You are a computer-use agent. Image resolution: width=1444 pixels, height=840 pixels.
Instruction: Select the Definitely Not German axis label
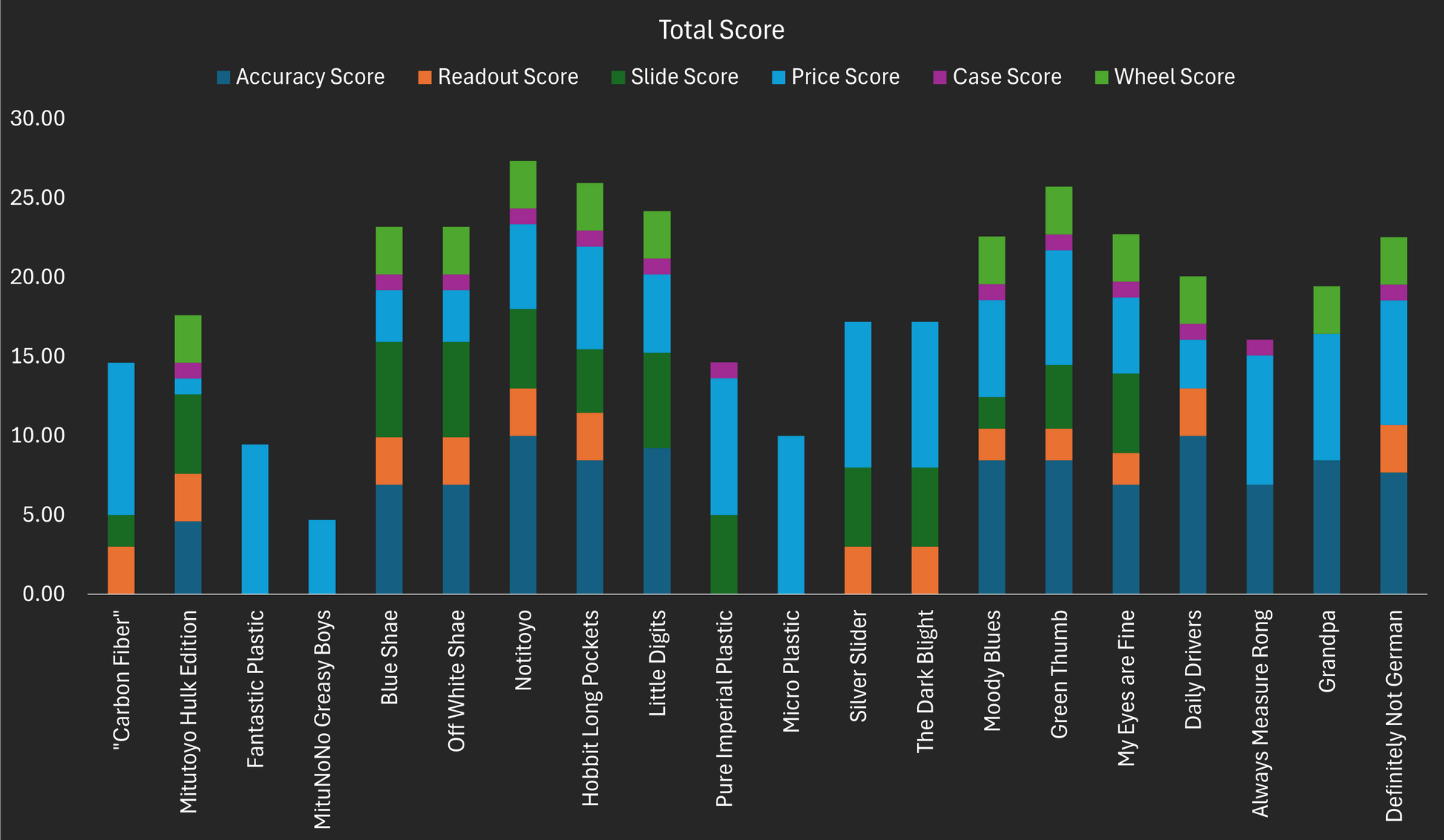point(1394,715)
